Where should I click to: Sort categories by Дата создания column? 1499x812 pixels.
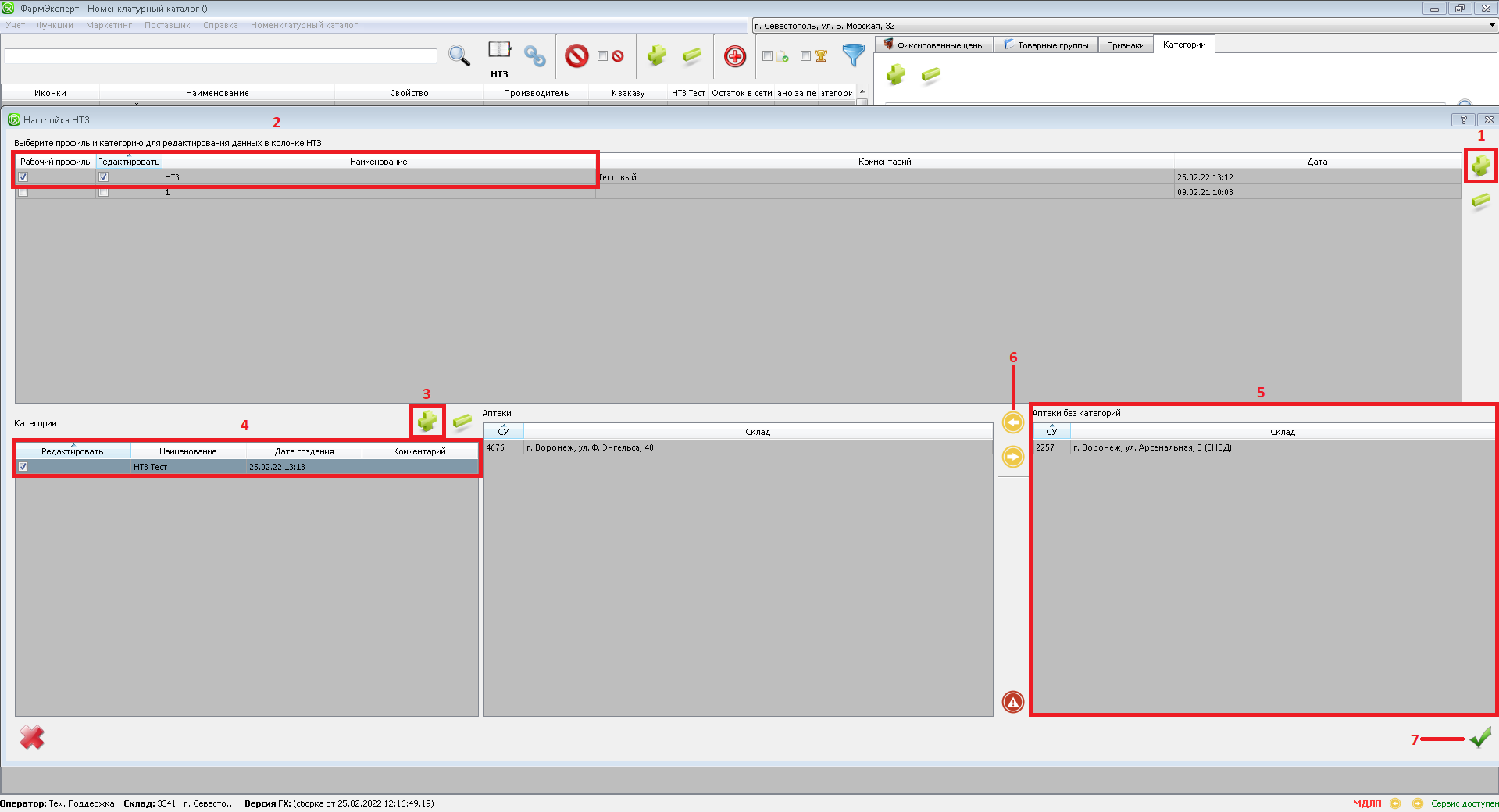pyautogui.click(x=304, y=451)
